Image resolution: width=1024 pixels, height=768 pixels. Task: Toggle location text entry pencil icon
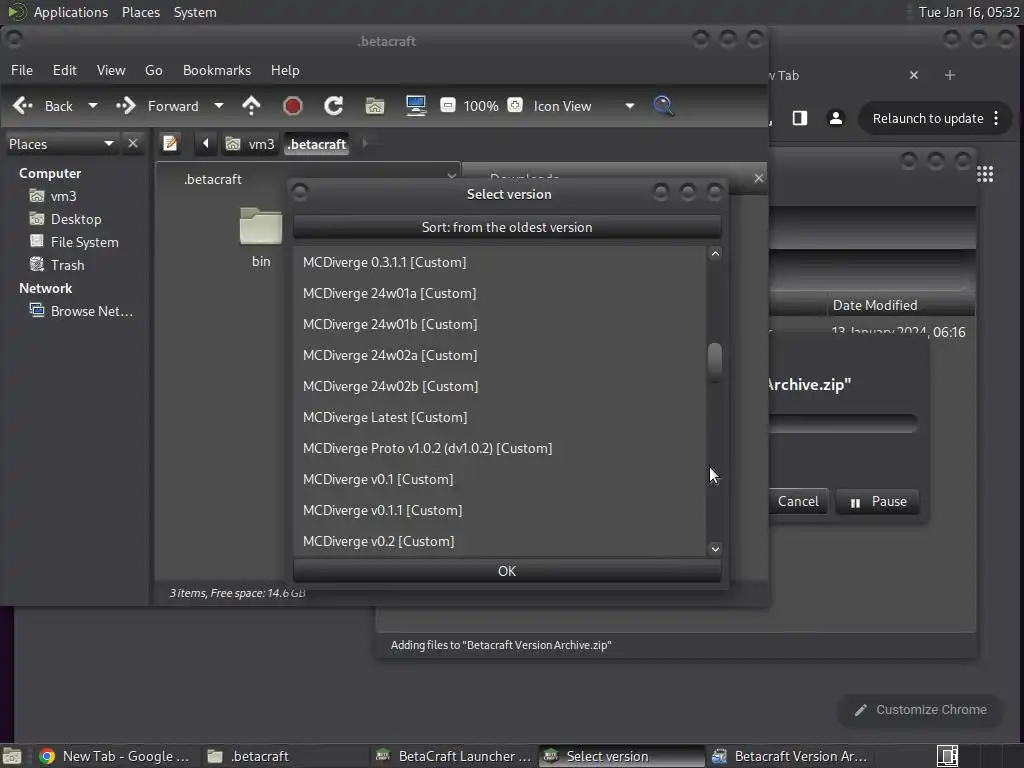tap(170, 143)
